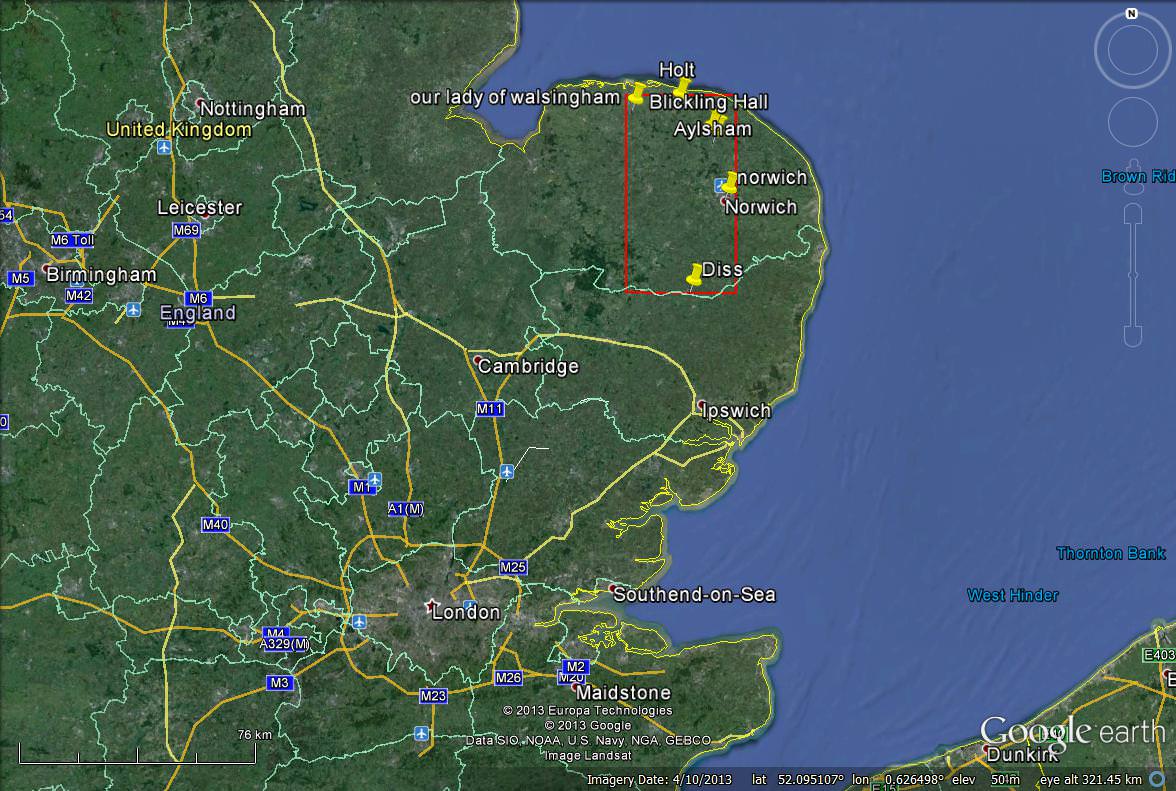Click the A329(M) road shield
Image resolution: width=1176 pixels, height=791 pixels.
point(285,644)
